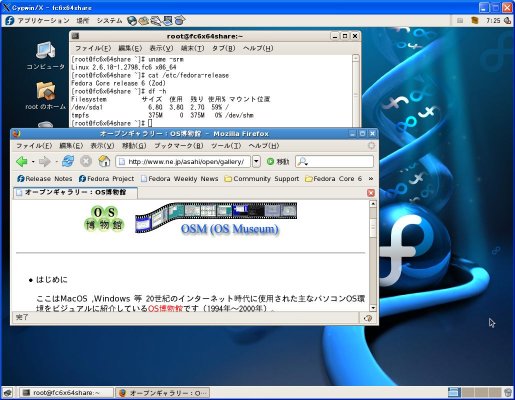Open the 場所 (Places) panel menu
515x400 pixels.
[x=83, y=21]
